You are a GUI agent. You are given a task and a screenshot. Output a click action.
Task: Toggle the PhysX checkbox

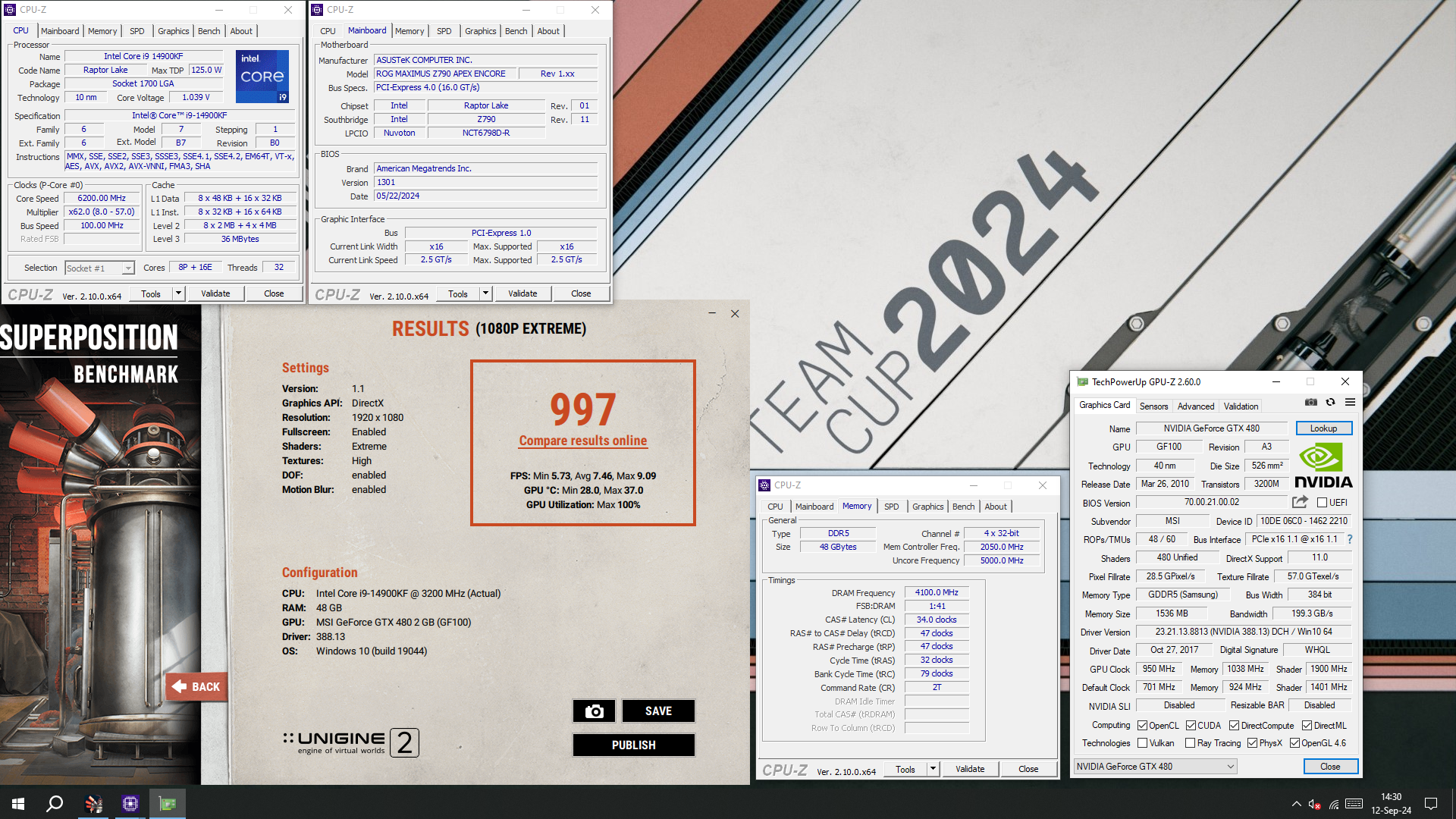tap(1252, 743)
